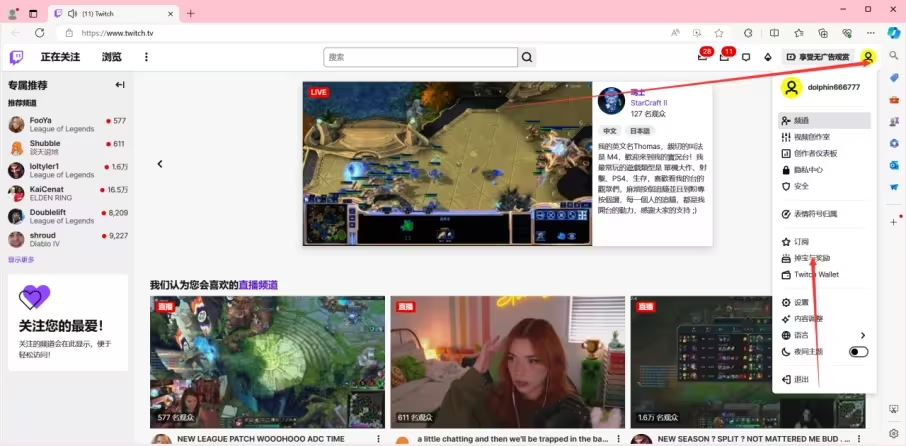Open browser collections icon
This screenshot has width=906, height=446.
823,33
